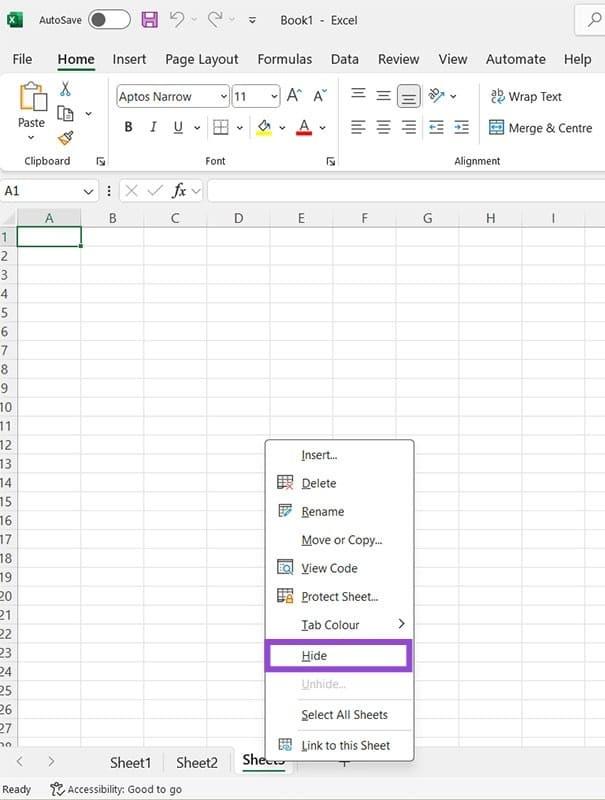Click the Increase Indent icon
Image resolution: width=605 pixels, height=800 pixels.
click(x=461, y=127)
